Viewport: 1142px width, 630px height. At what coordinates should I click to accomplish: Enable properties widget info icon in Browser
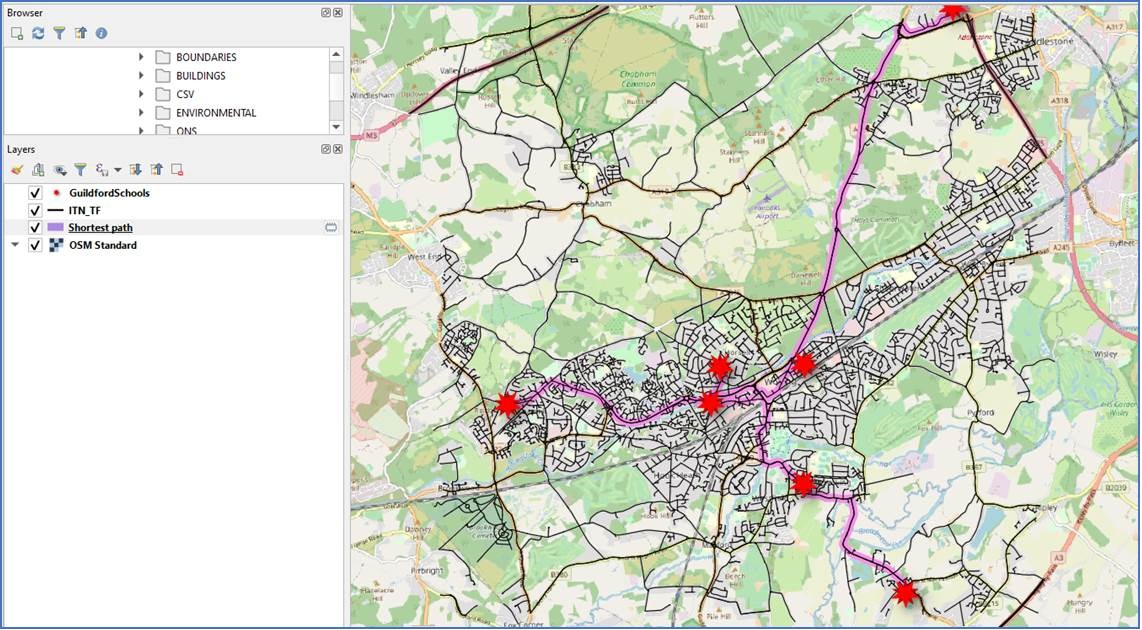(x=101, y=34)
